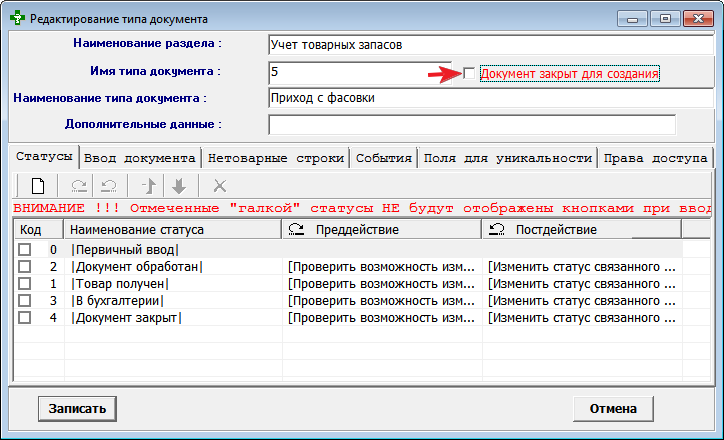This screenshot has width=724, height=440.
Task: Select the '|Товар получен|' status name
Action: click(x=120, y=283)
